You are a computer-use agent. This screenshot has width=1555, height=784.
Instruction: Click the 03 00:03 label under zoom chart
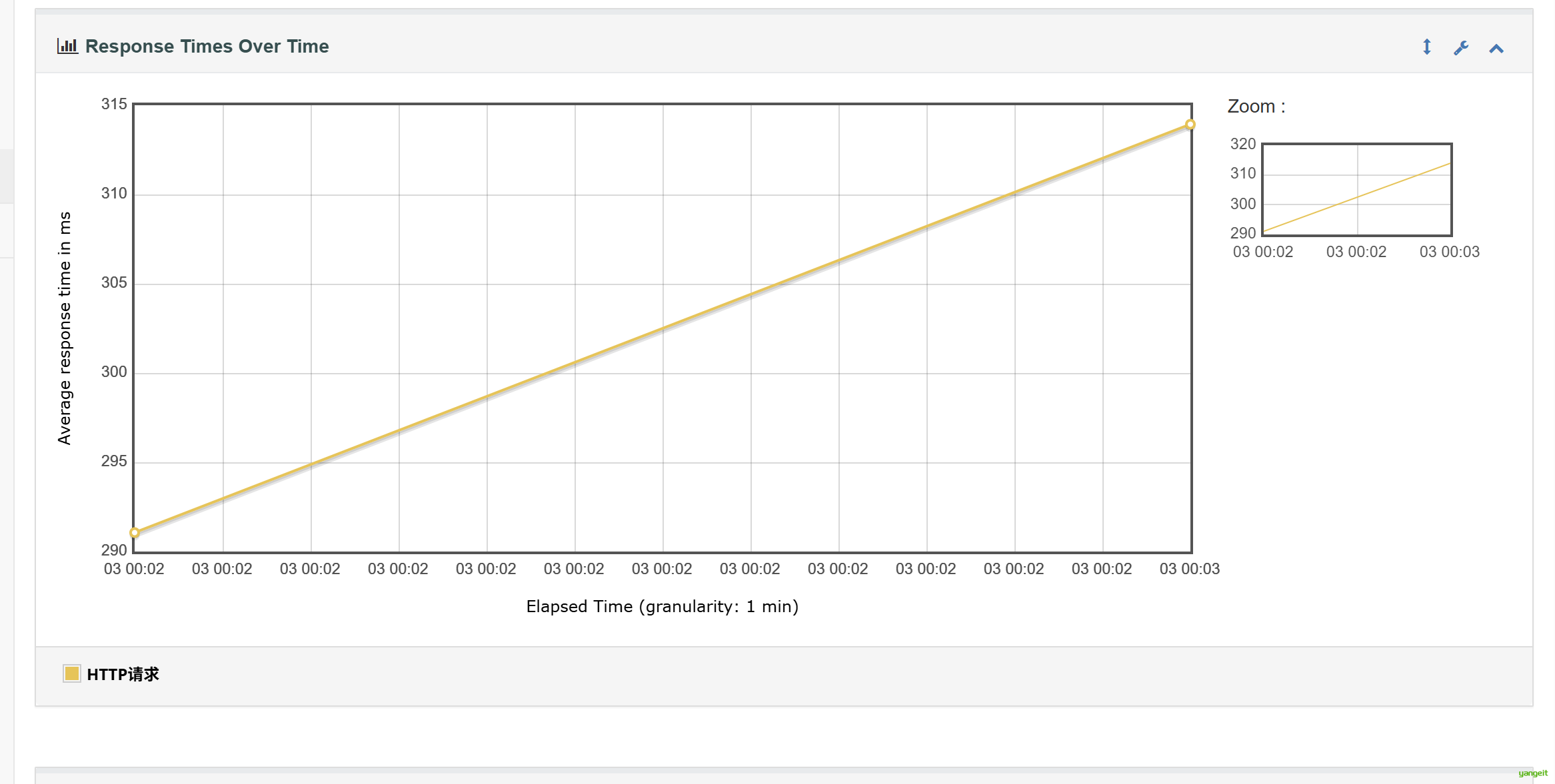(x=1449, y=252)
